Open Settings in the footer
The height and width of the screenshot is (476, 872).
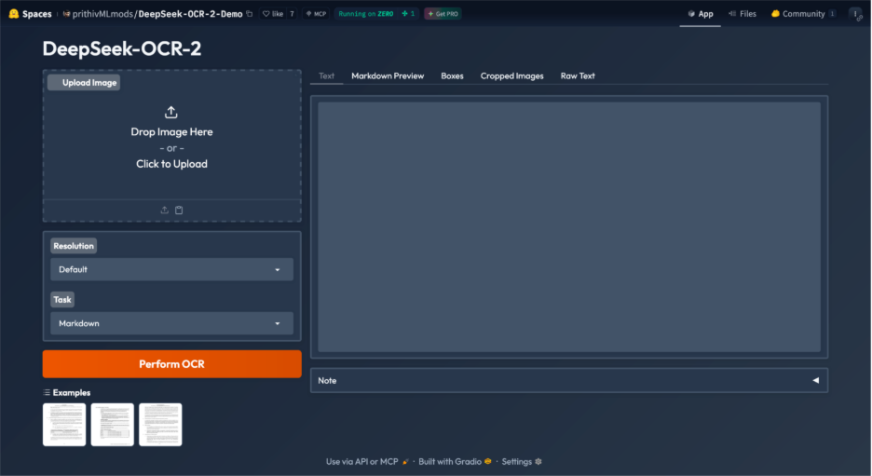click(522, 462)
